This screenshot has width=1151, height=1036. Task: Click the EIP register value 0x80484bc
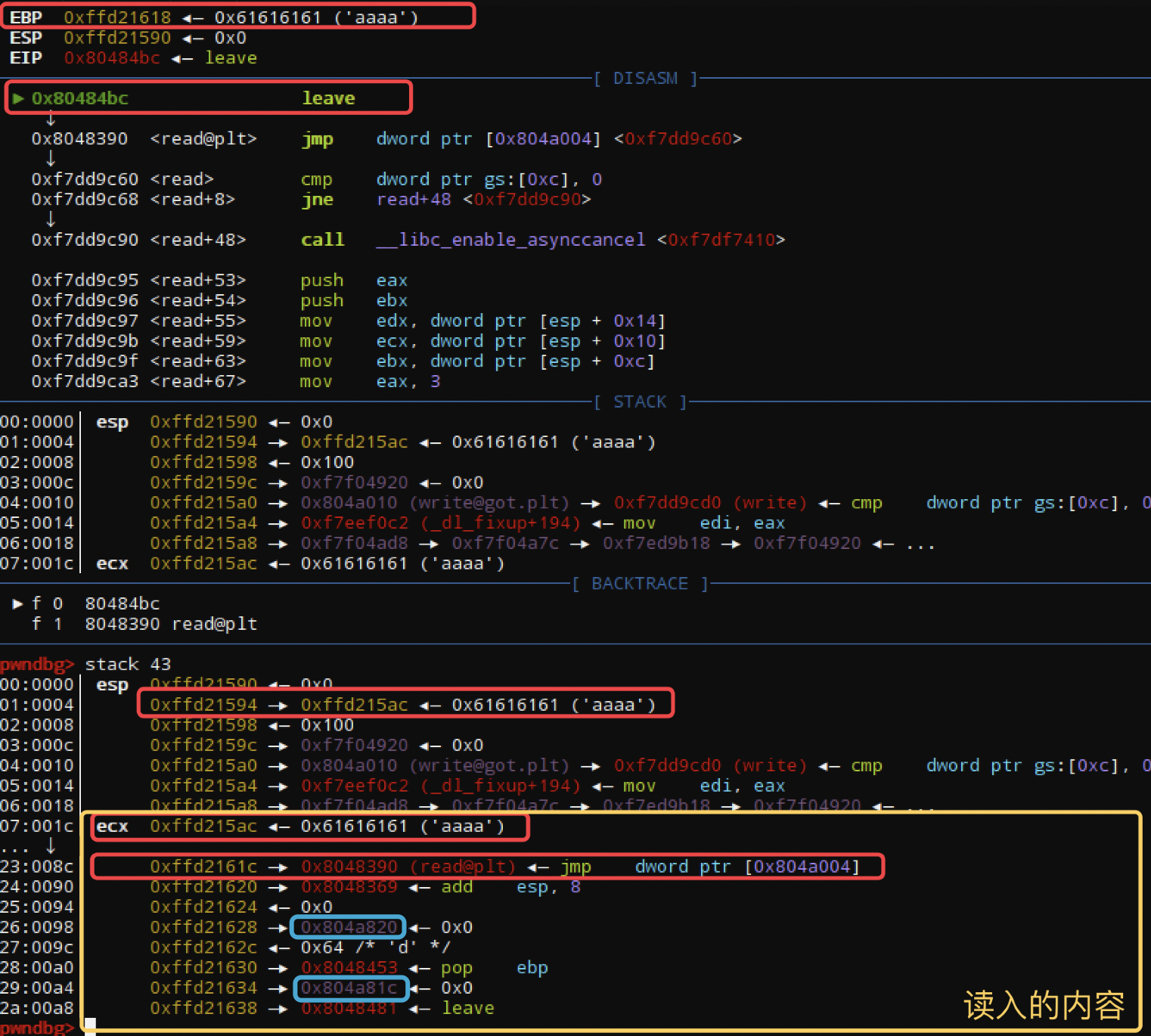(112, 57)
